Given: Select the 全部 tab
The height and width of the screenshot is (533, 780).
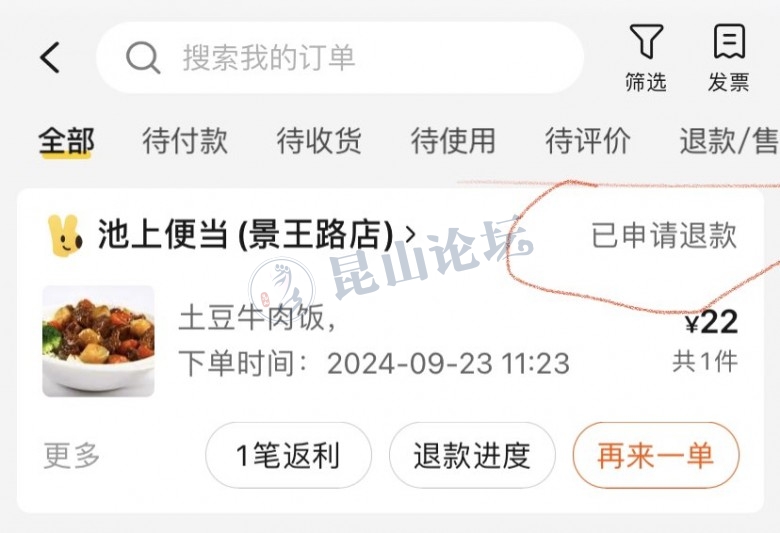Looking at the screenshot, I should (x=66, y=141).
